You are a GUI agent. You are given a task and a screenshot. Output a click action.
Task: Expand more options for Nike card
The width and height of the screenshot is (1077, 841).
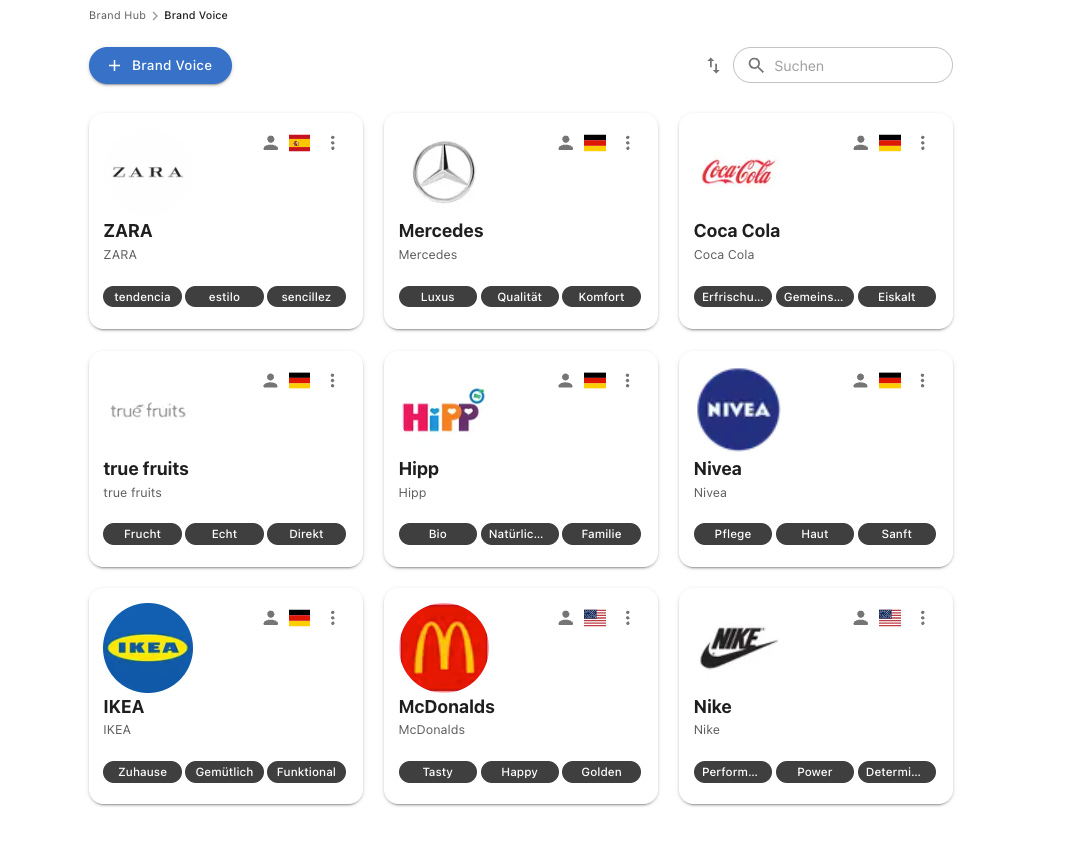click(x=923, y=618)
